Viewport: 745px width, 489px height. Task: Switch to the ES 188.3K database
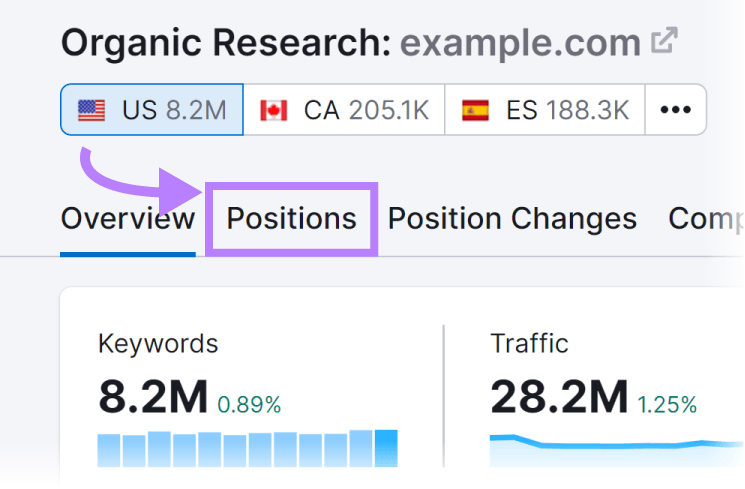coord(545,110)
